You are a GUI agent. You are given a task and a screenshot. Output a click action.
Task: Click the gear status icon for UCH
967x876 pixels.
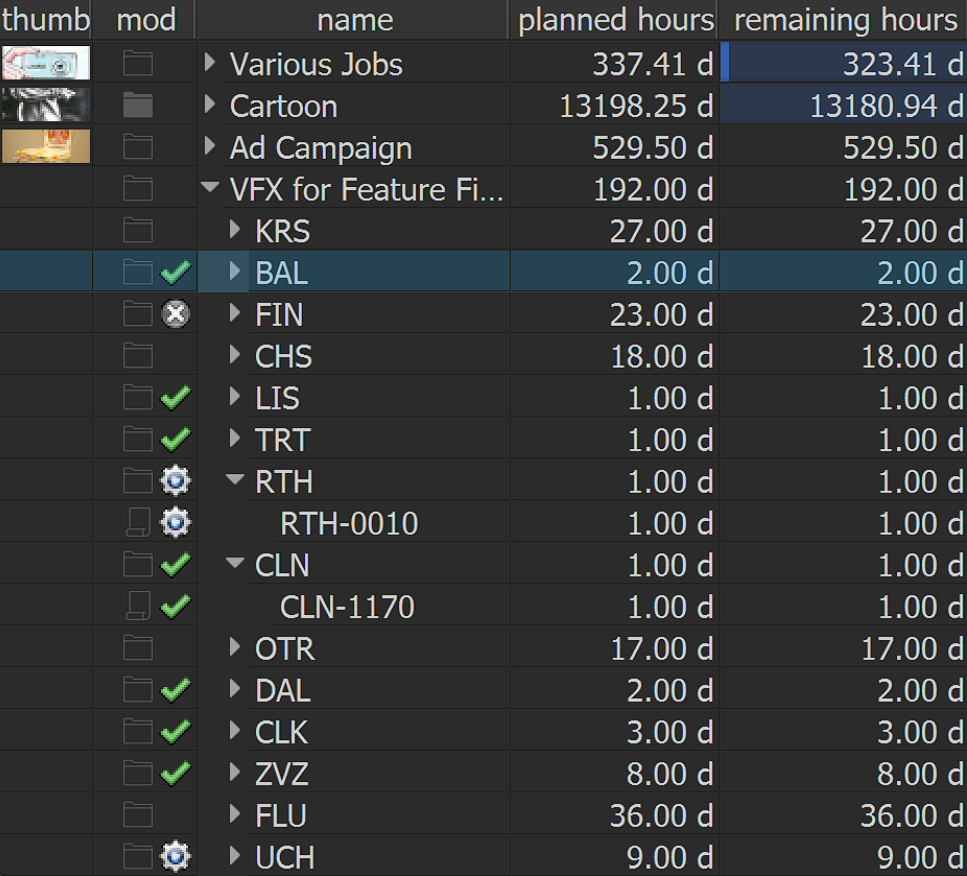pyautogui.click(x=176, y=856)
